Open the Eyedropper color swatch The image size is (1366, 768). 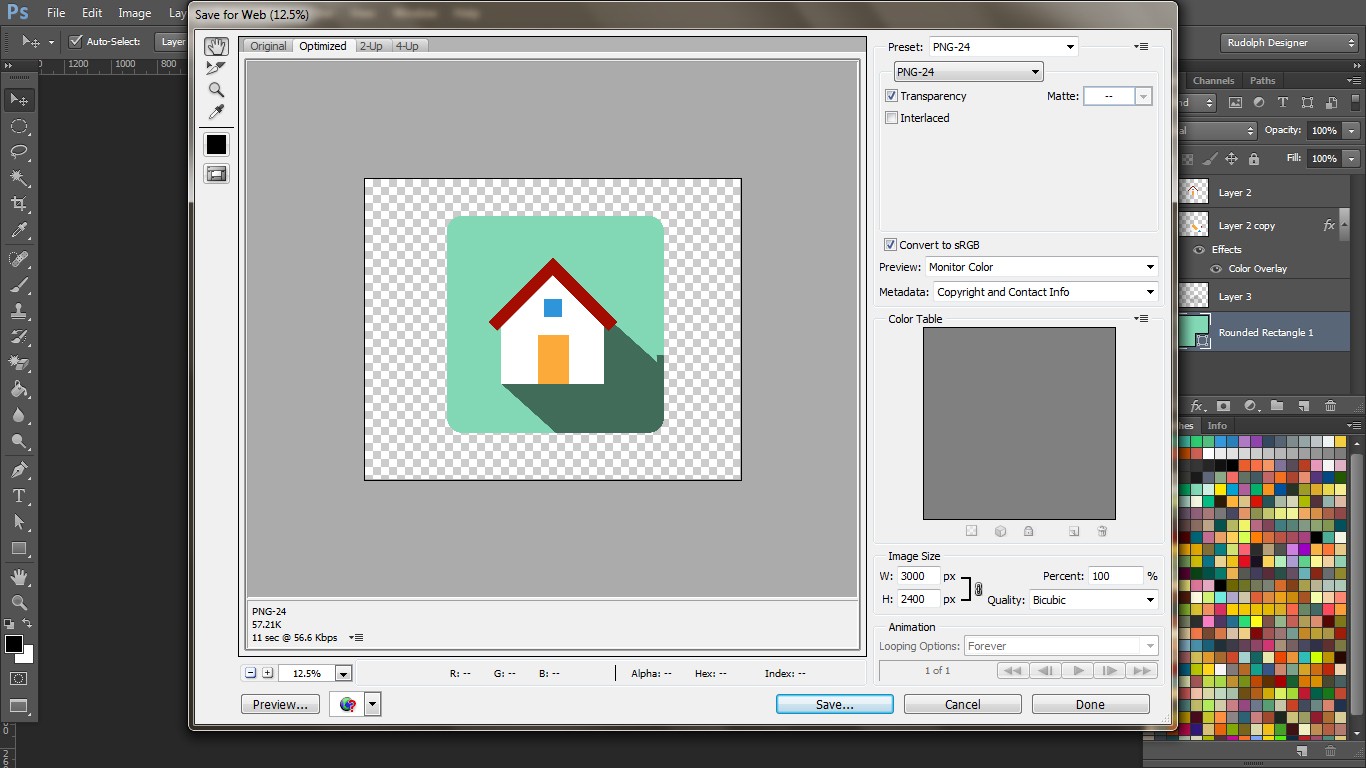216,143
